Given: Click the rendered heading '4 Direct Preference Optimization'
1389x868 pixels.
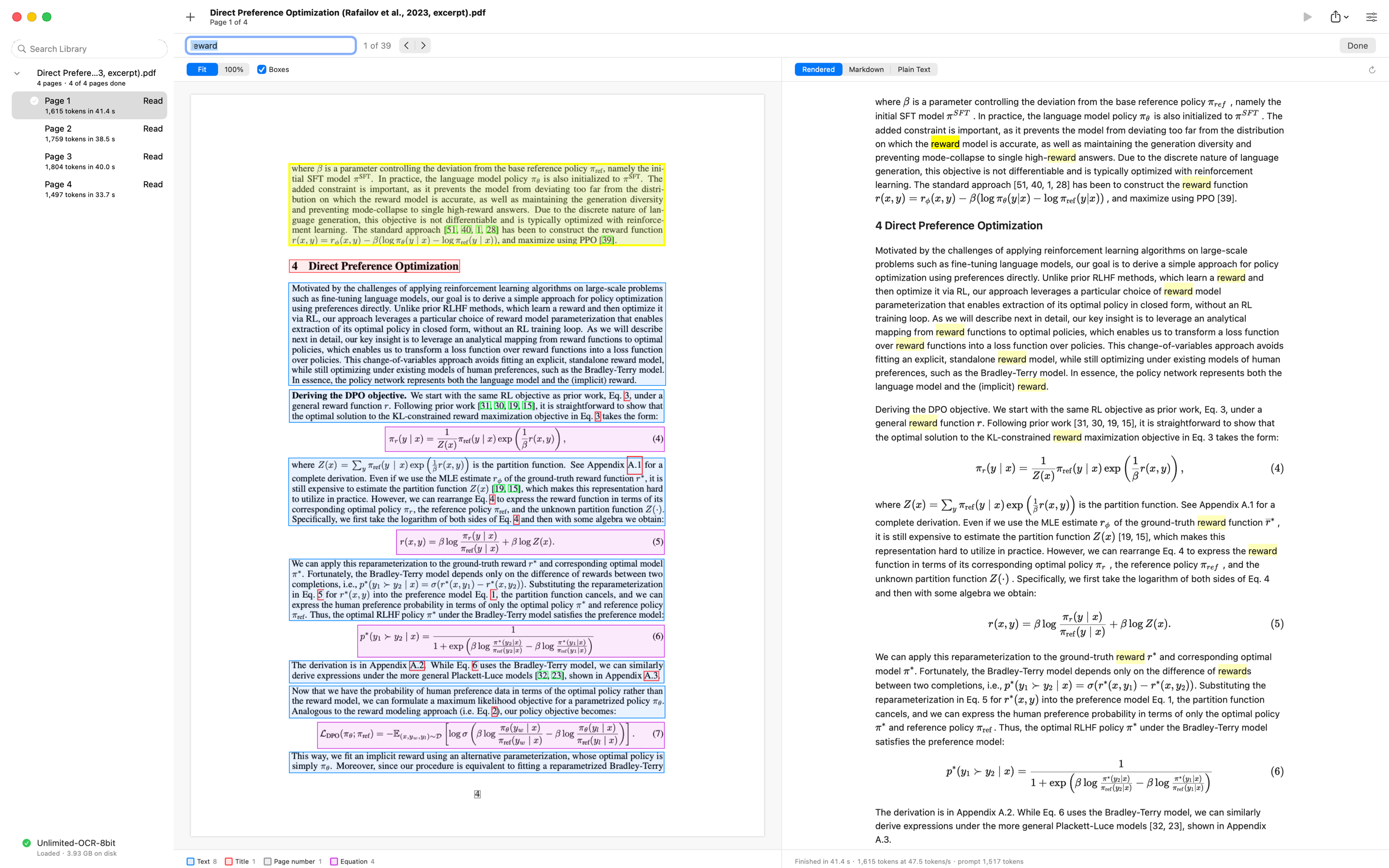Looking at the screenshot, I should pos(958,226).
